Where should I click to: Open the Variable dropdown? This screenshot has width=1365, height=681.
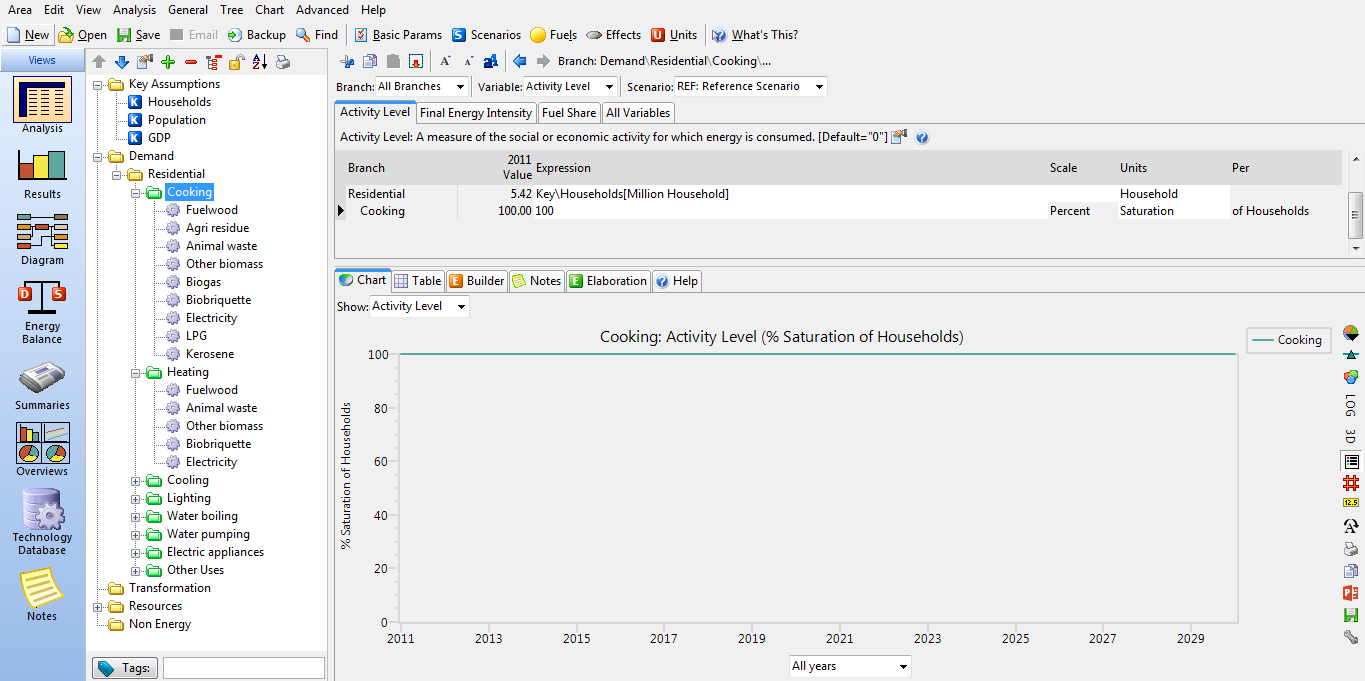point(569,87)
